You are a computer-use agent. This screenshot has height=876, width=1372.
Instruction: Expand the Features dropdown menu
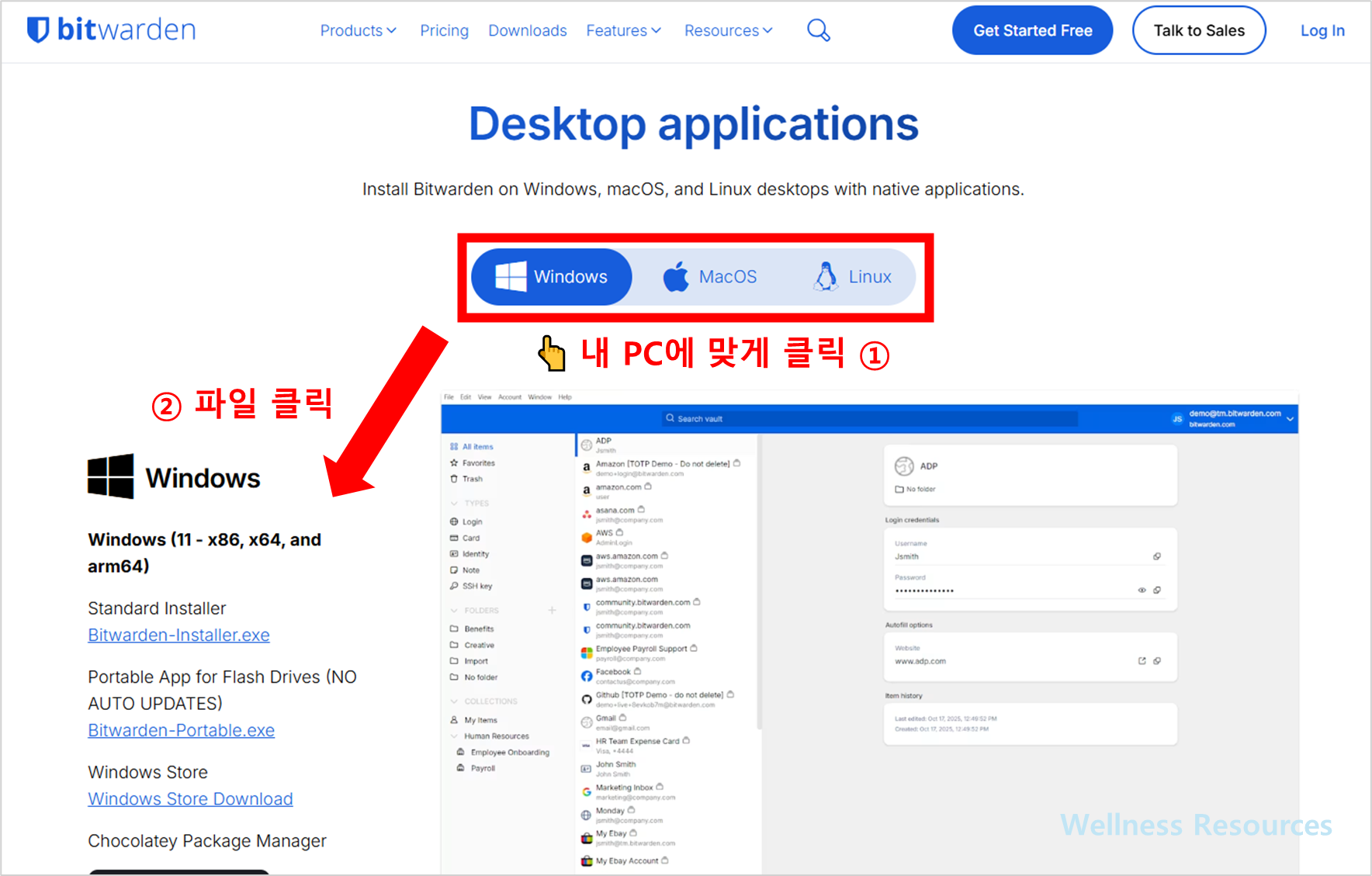pyautogui.click(x=624, y=30)
